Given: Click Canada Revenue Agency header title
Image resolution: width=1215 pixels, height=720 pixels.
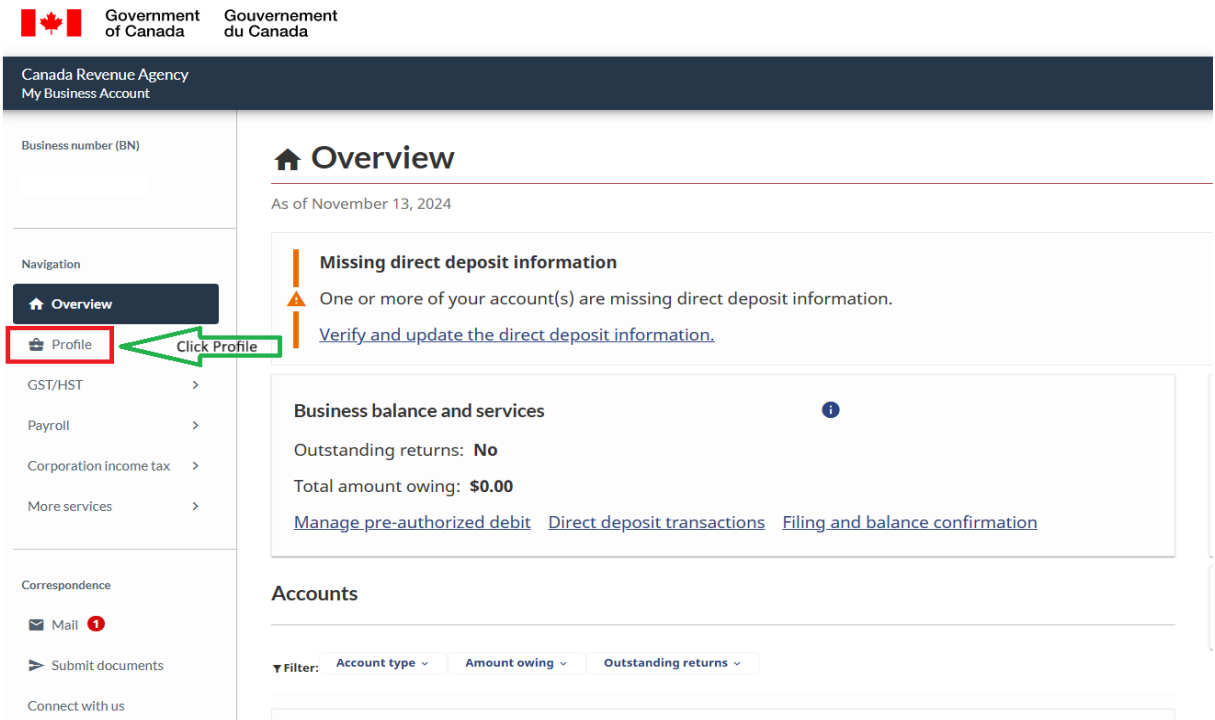Looking at the screenshot, I should click(x=105, y=75).
